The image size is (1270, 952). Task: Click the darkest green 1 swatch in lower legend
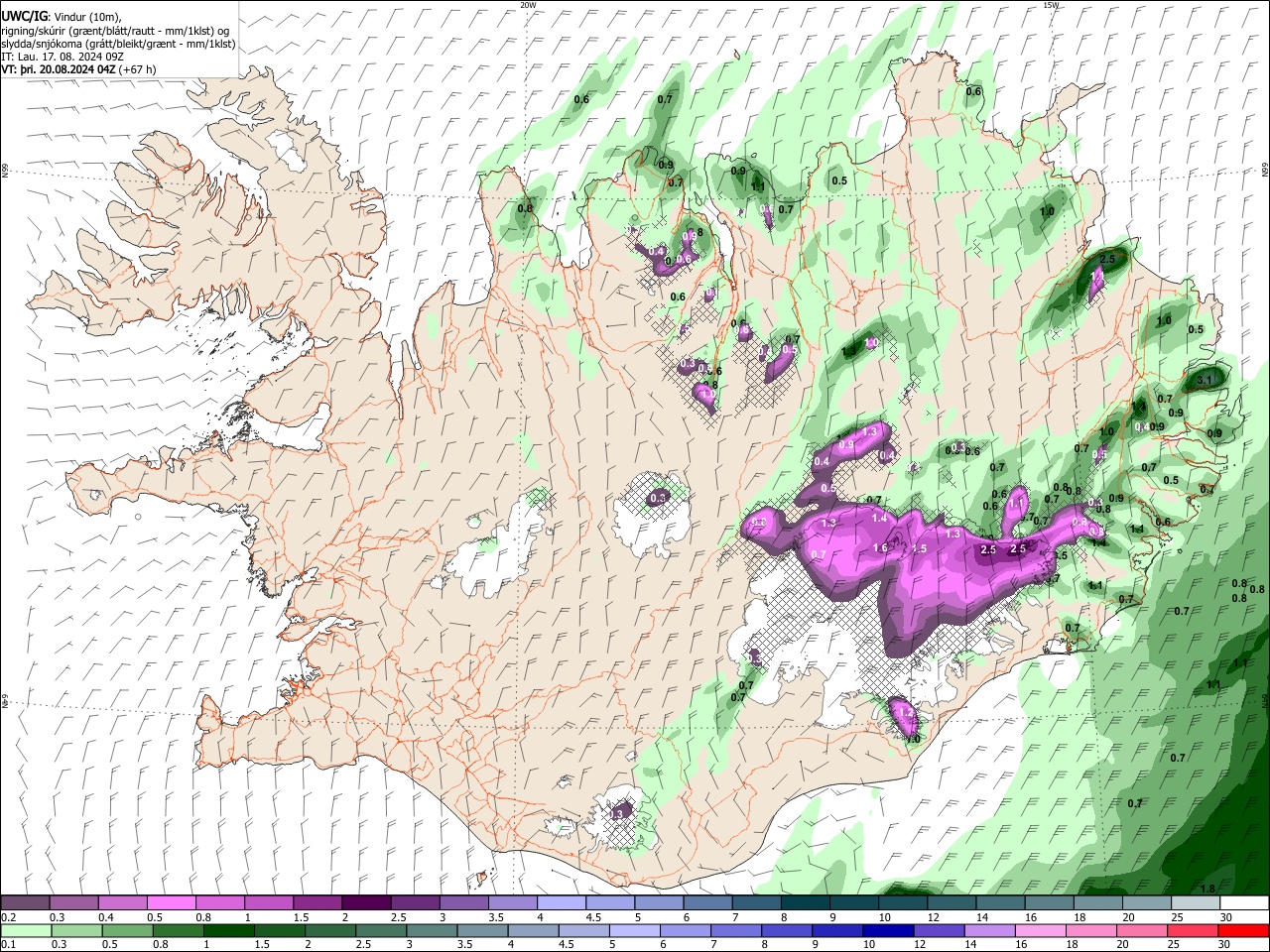228,931
